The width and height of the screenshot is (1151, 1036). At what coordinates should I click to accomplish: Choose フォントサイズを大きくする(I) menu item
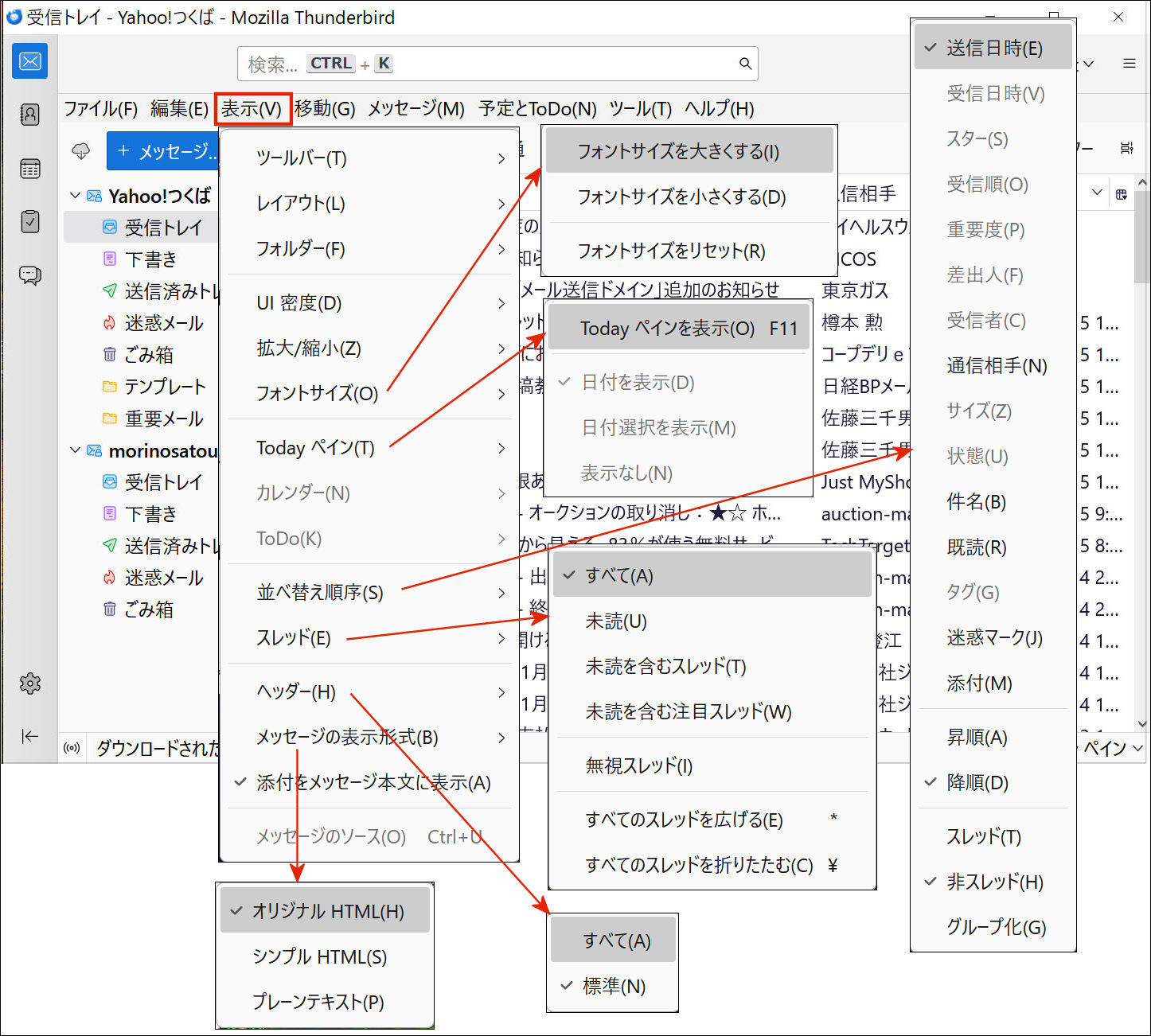pyautogui.click(x=678, y=151)
